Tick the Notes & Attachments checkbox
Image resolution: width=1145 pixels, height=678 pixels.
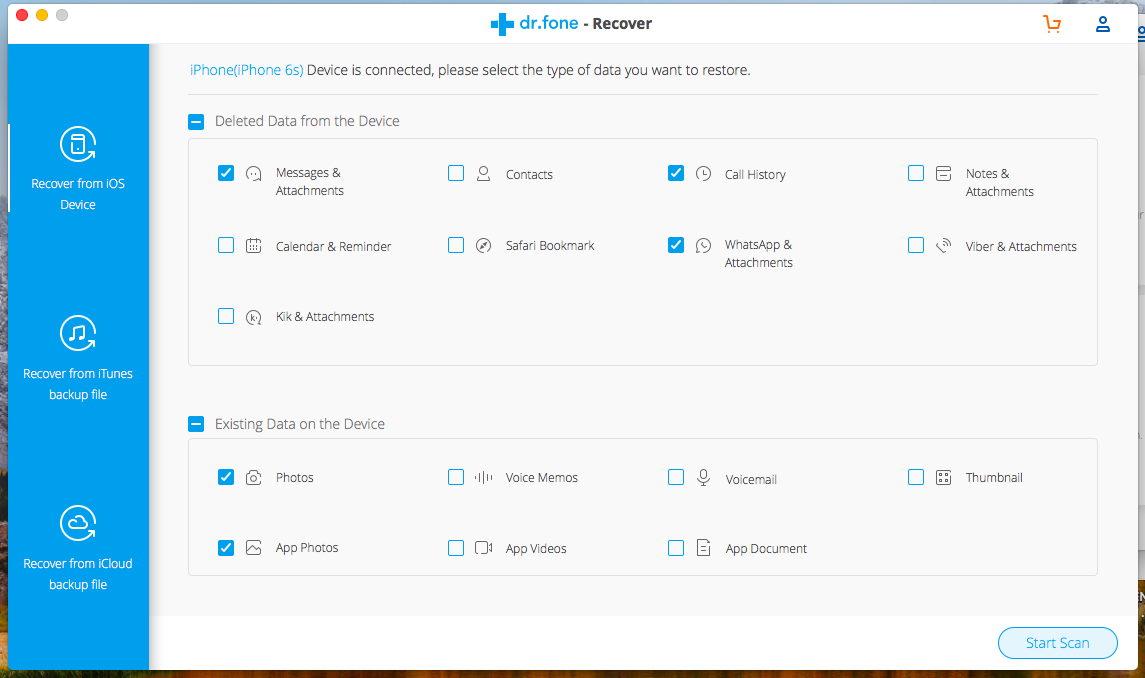(916, 173)
